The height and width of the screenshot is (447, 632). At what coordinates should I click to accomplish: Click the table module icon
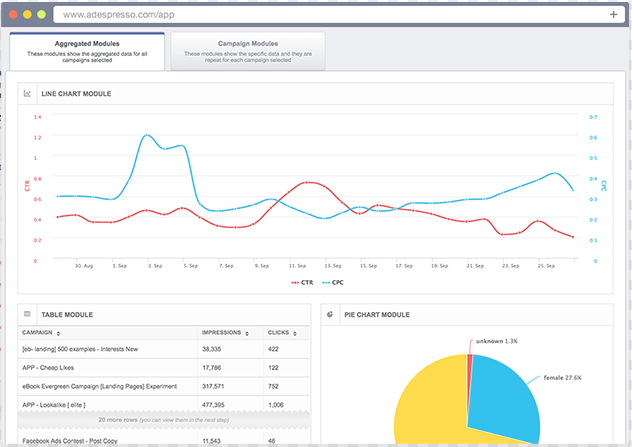27,314
